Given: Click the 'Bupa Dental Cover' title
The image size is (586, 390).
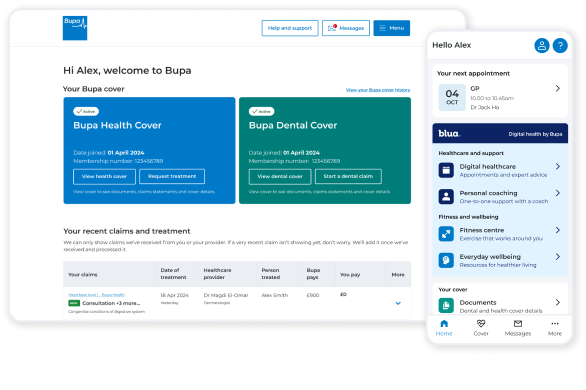Looking at the screenshot, I should 293,125.
